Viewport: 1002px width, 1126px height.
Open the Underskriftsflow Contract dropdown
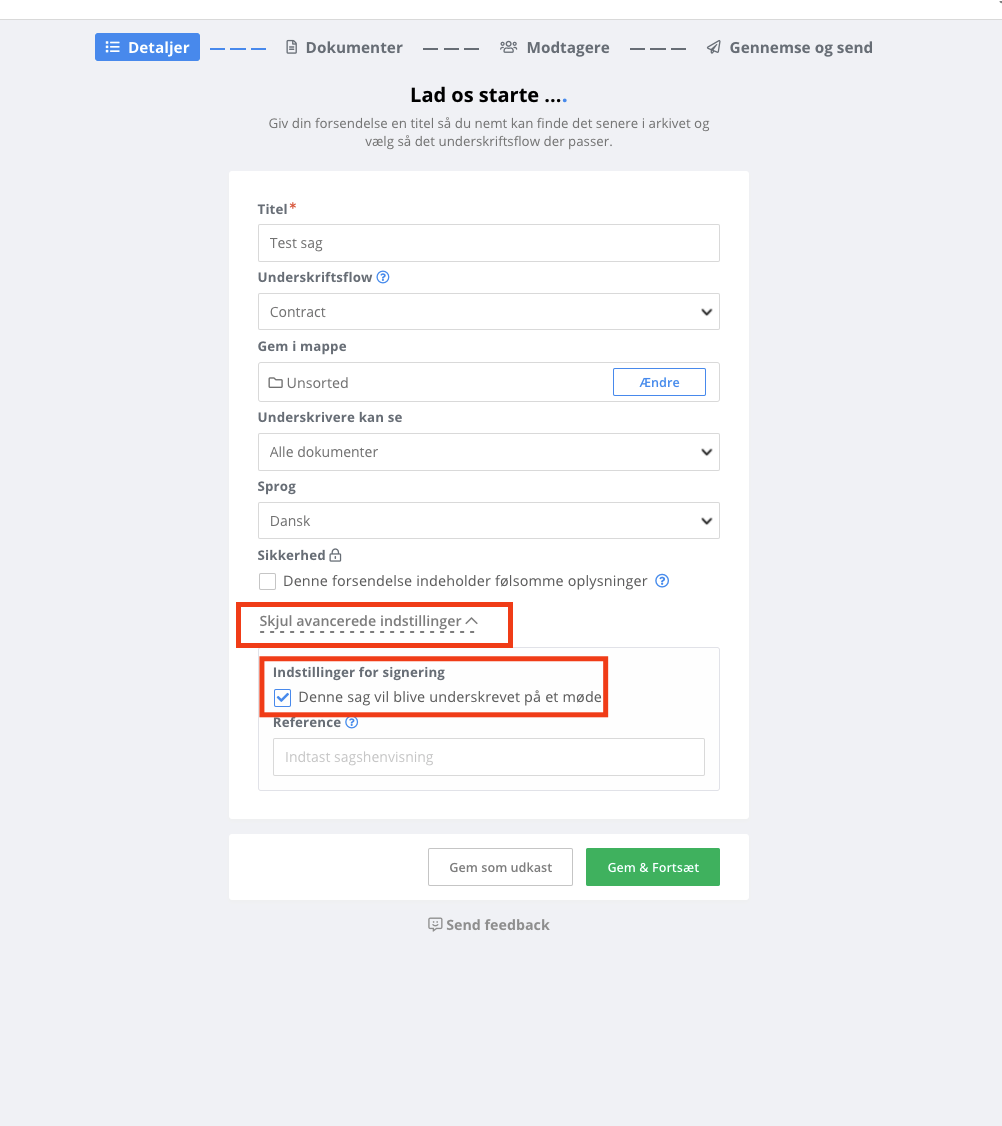click(488, 312)
